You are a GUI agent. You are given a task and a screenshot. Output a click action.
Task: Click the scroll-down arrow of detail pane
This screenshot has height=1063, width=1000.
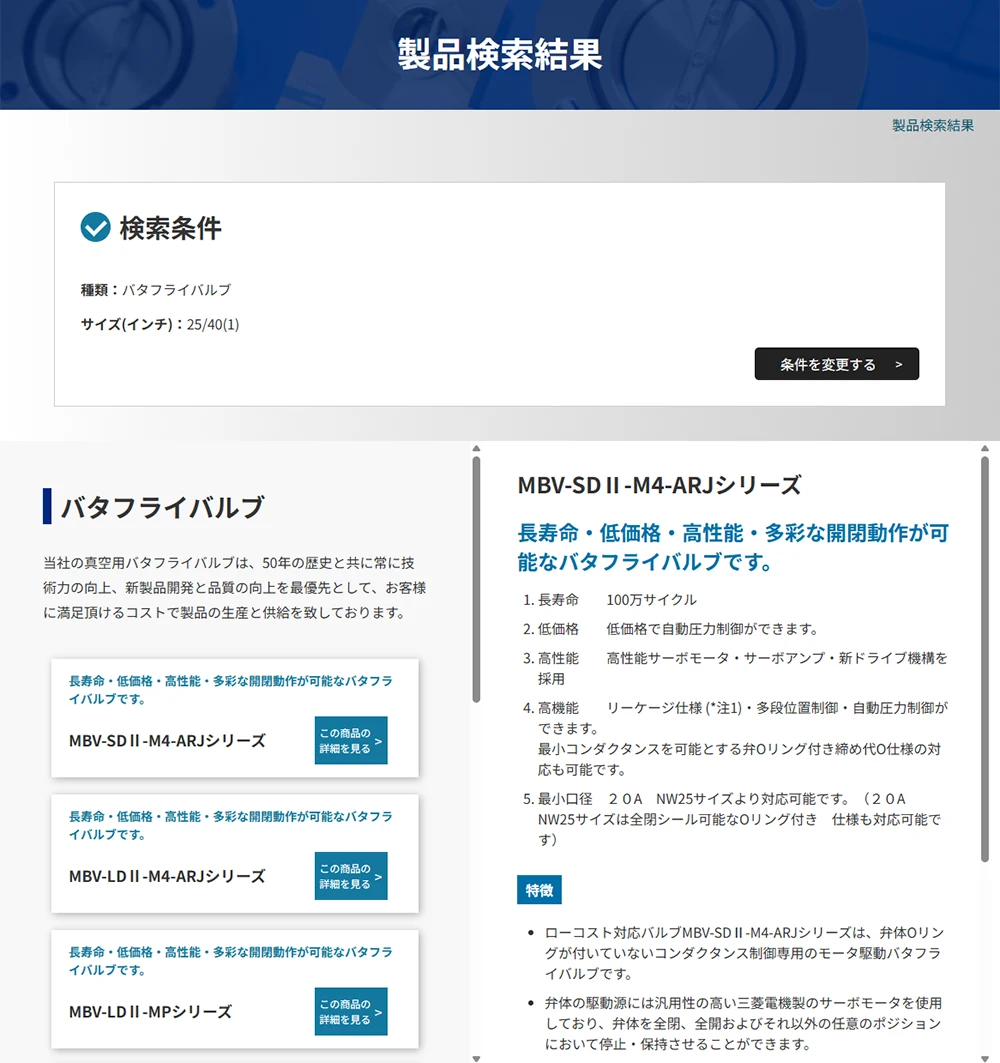tap(984, 1058)
